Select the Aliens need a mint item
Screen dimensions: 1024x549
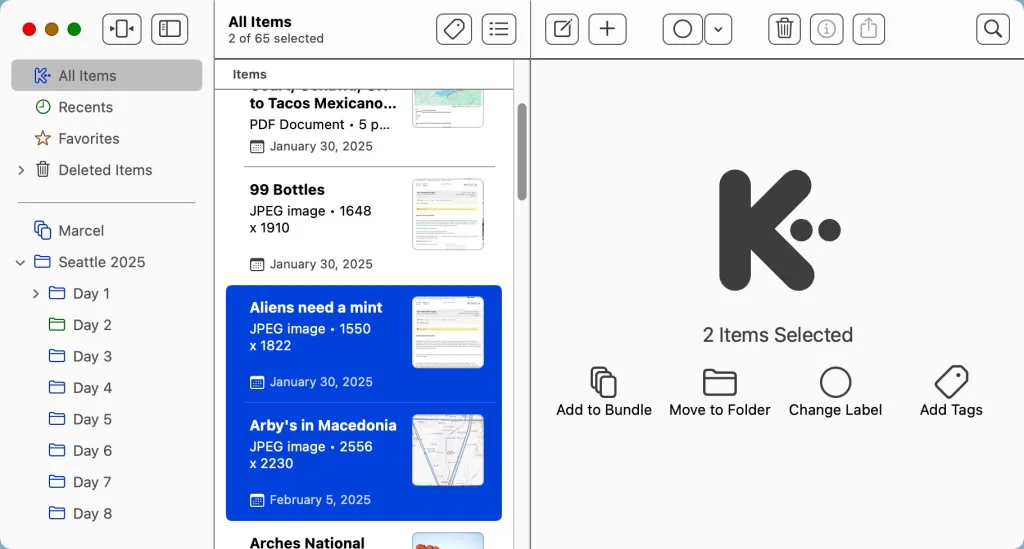364,344
